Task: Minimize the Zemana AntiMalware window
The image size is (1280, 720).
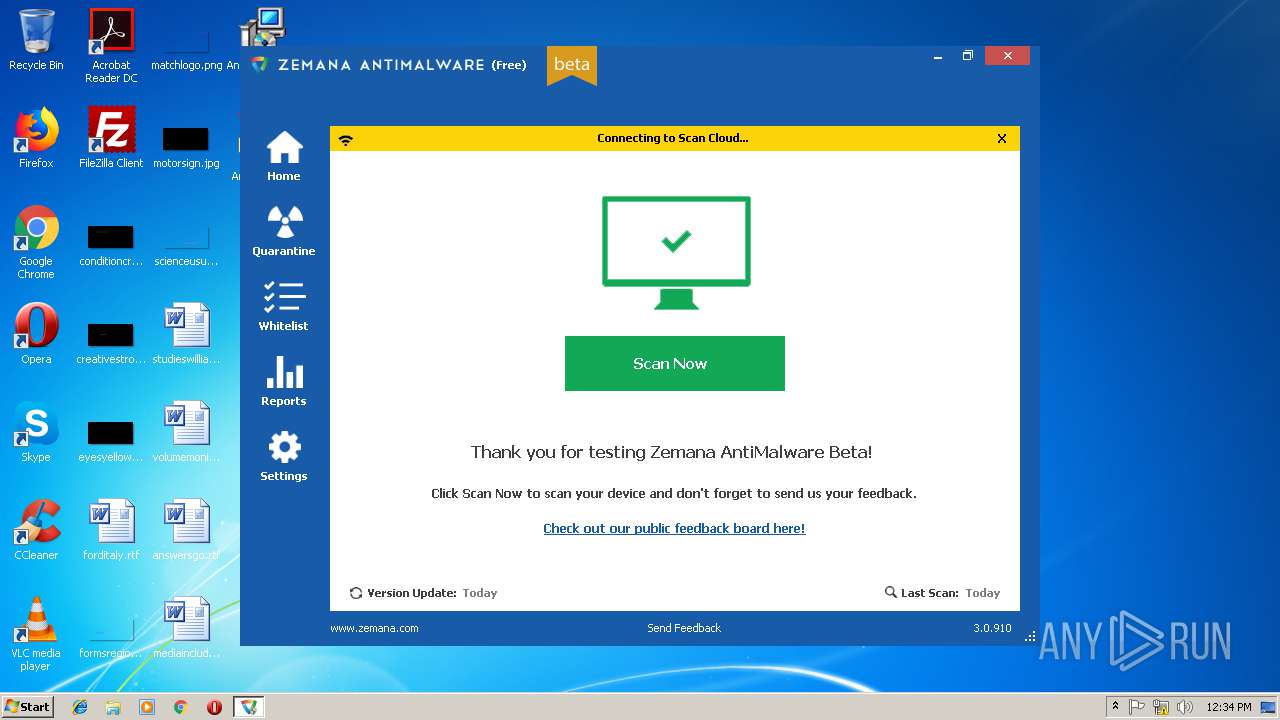Action: coord(938,56)
